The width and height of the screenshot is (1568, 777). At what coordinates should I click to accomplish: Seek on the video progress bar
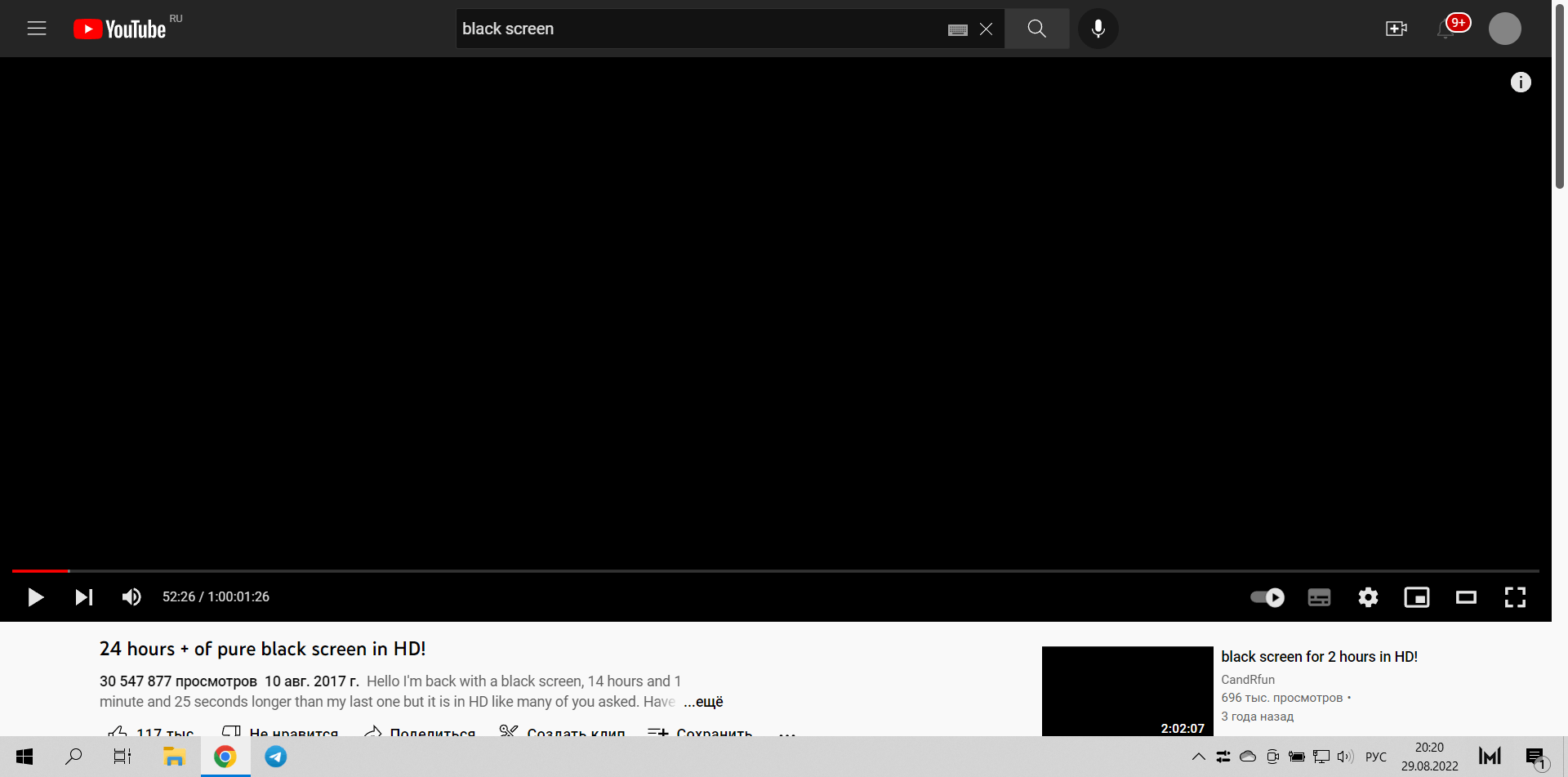click(776, 570)
